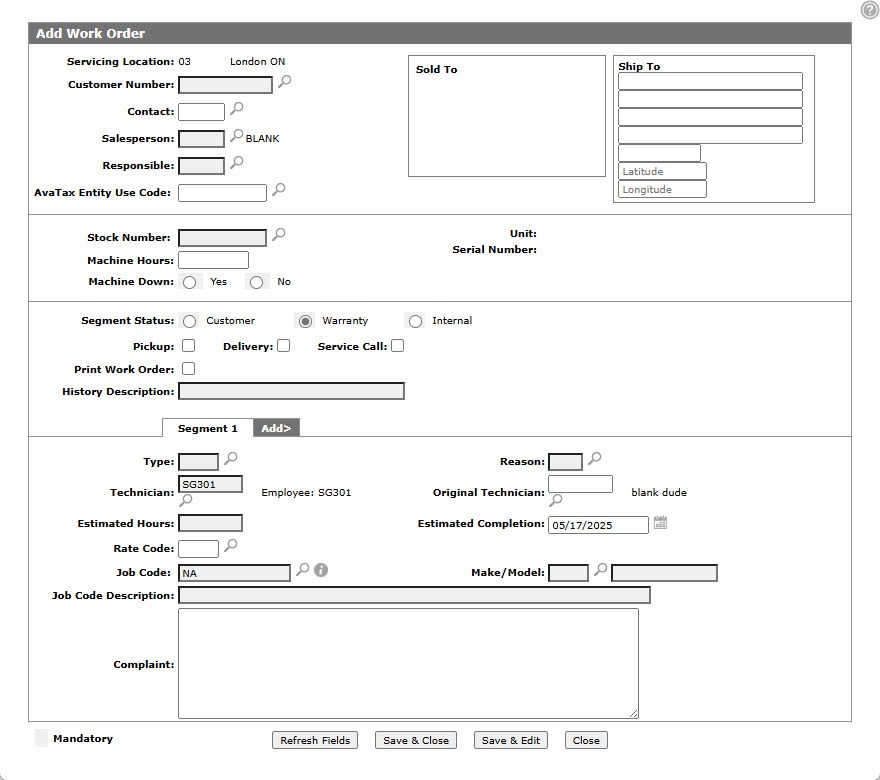The image size is (880, 780).
Task: Click the Employee: SG301 text
Action: (306, 492)
